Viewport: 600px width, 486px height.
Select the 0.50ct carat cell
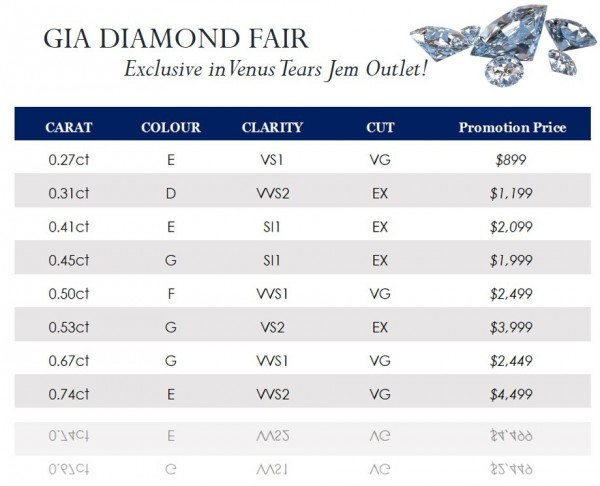tap(69, 294)
